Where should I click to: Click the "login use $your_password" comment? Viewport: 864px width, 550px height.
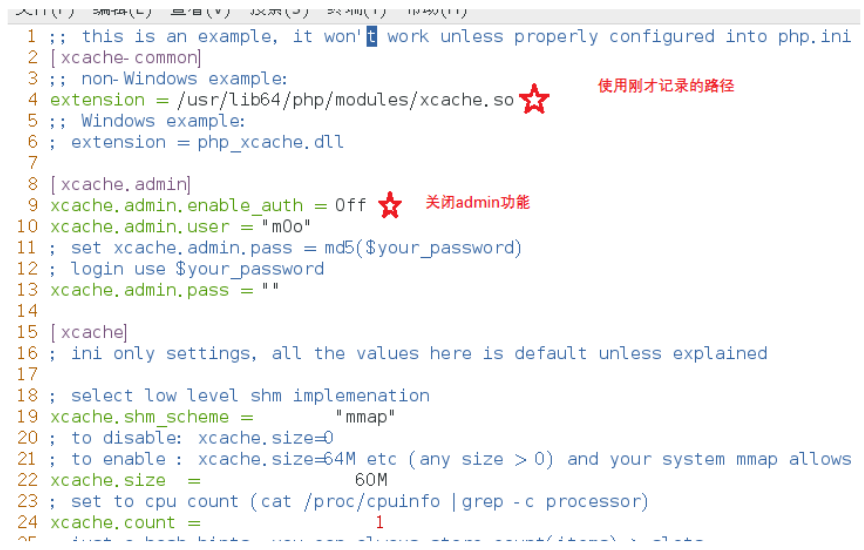pos(187,269)
